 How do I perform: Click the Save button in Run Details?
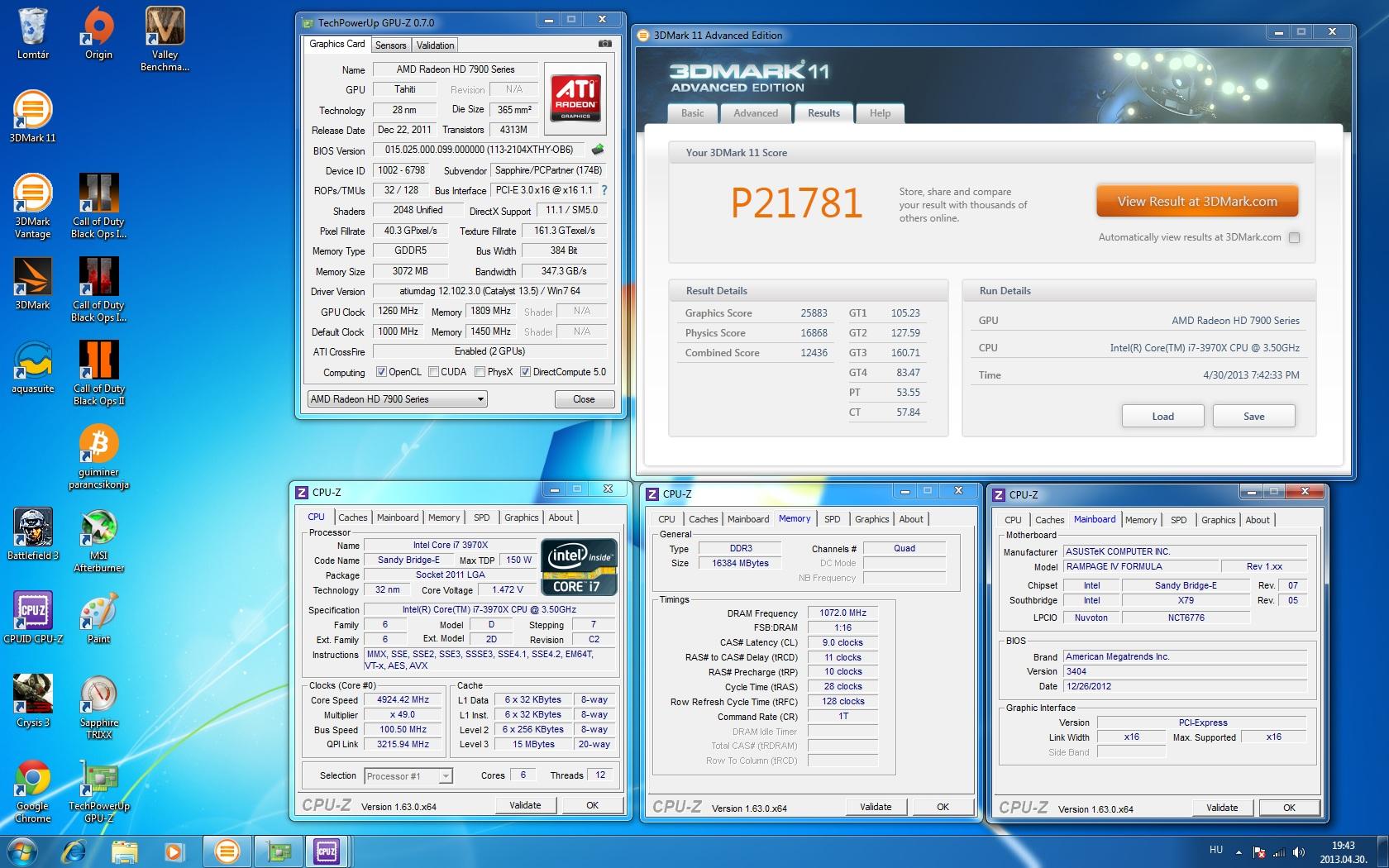(1253, 416)
